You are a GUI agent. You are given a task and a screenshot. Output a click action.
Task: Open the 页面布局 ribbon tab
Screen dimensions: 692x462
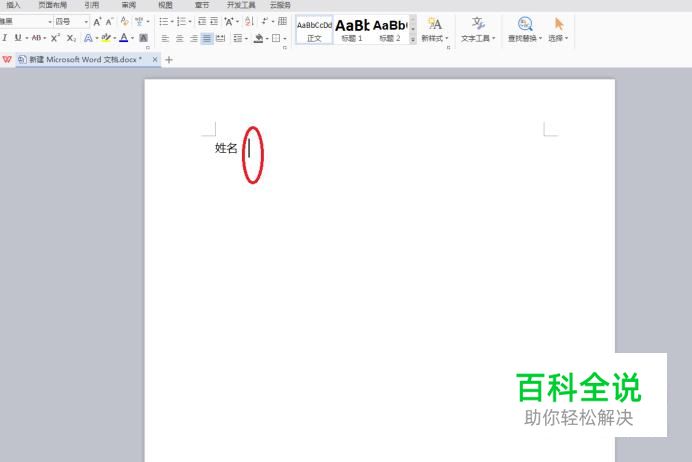[x=53, y=5]
